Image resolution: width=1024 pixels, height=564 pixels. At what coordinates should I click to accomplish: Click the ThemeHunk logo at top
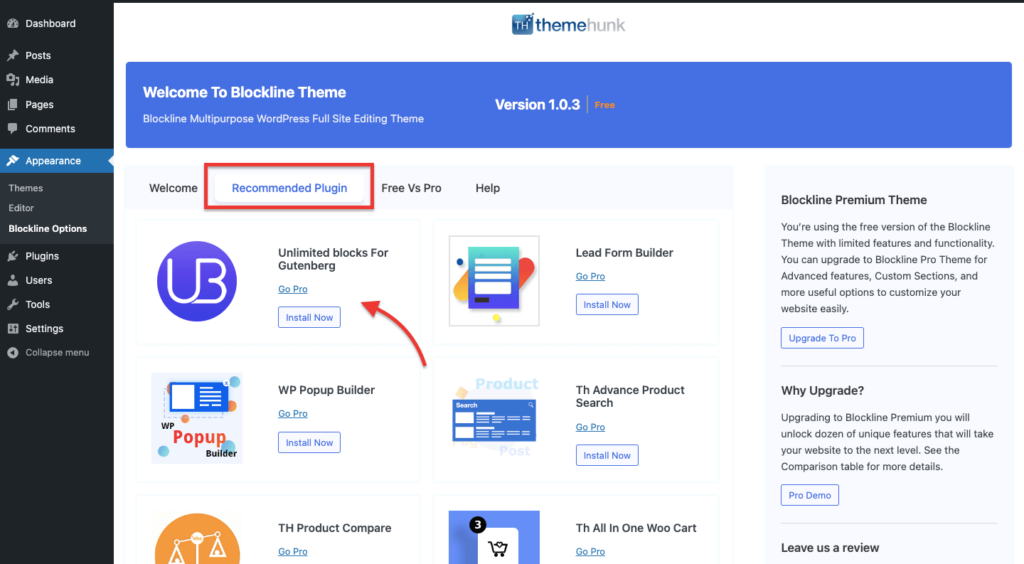pos(568,25)
